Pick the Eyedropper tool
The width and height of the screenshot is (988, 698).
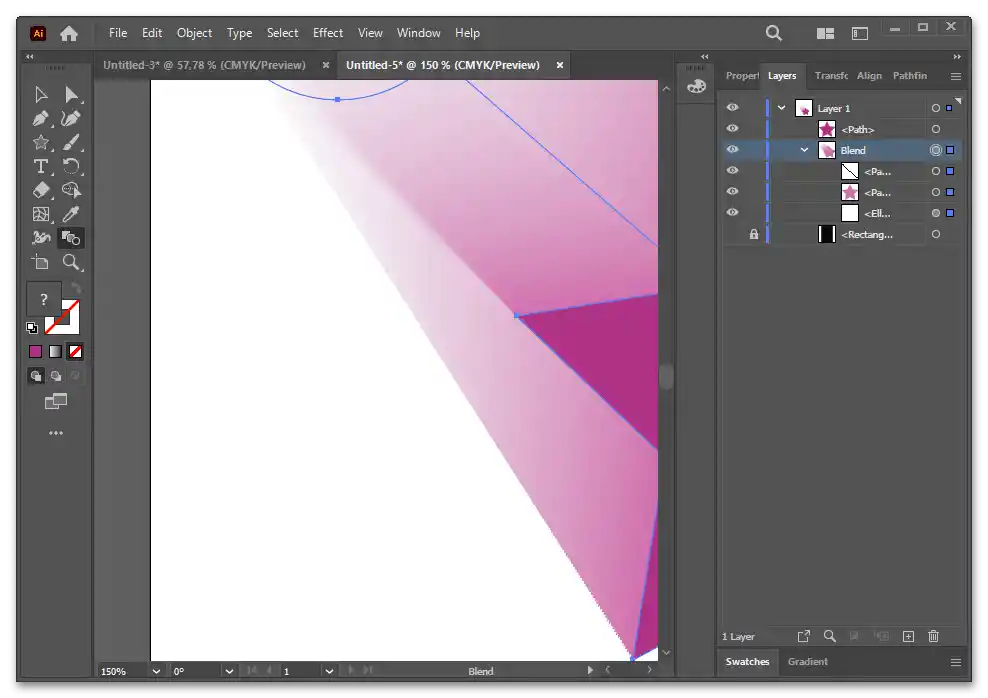[71, 214]
